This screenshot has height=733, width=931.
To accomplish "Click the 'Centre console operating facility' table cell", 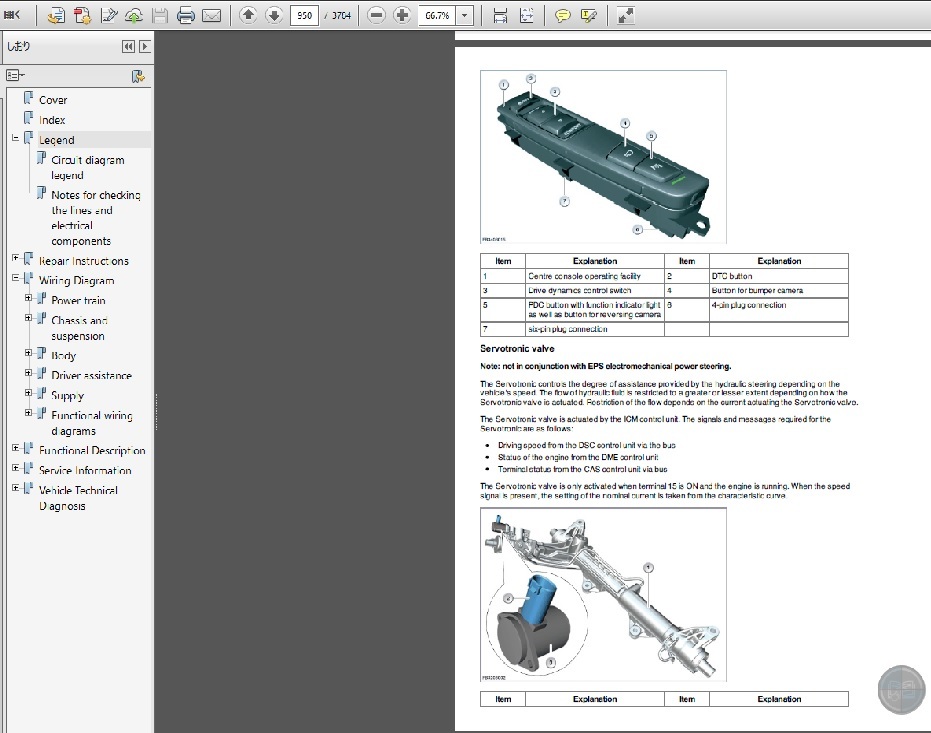I will click(595, 276).
